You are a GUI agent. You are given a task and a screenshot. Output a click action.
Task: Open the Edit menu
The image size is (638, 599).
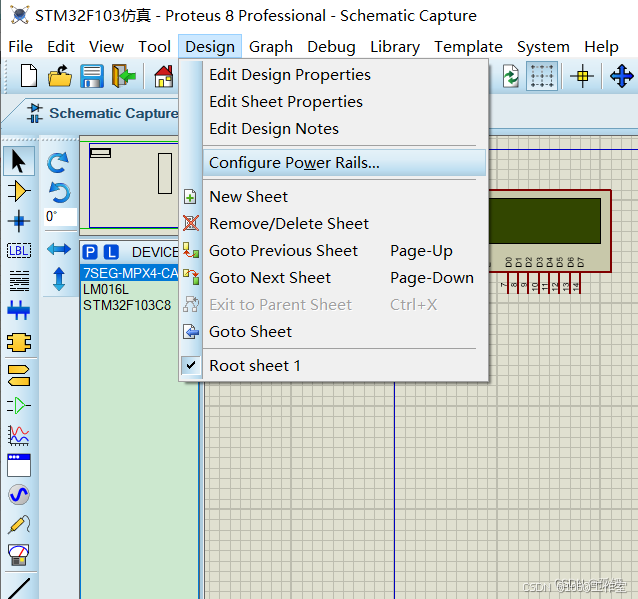pyautogui.click(x=61, y=47)
